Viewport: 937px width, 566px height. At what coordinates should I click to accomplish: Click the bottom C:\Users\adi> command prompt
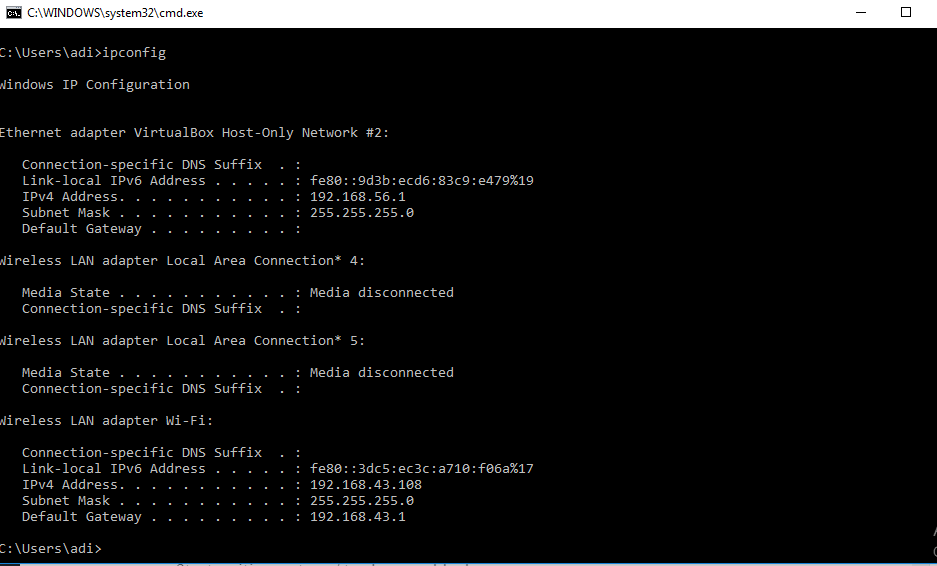tap(50, 549)
